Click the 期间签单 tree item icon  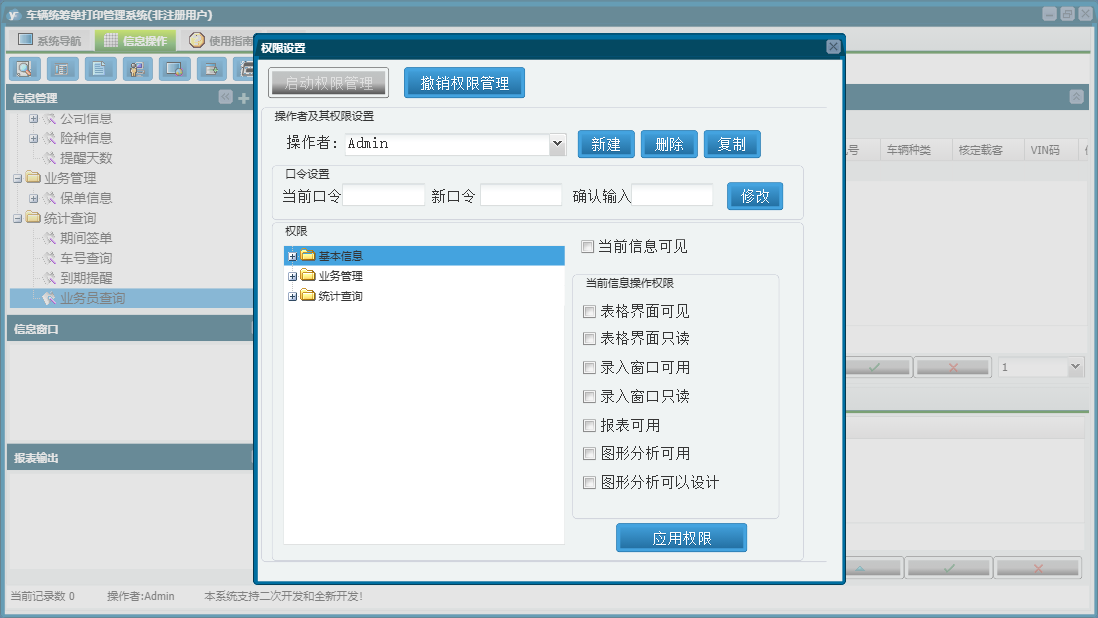tap(49, 238)
